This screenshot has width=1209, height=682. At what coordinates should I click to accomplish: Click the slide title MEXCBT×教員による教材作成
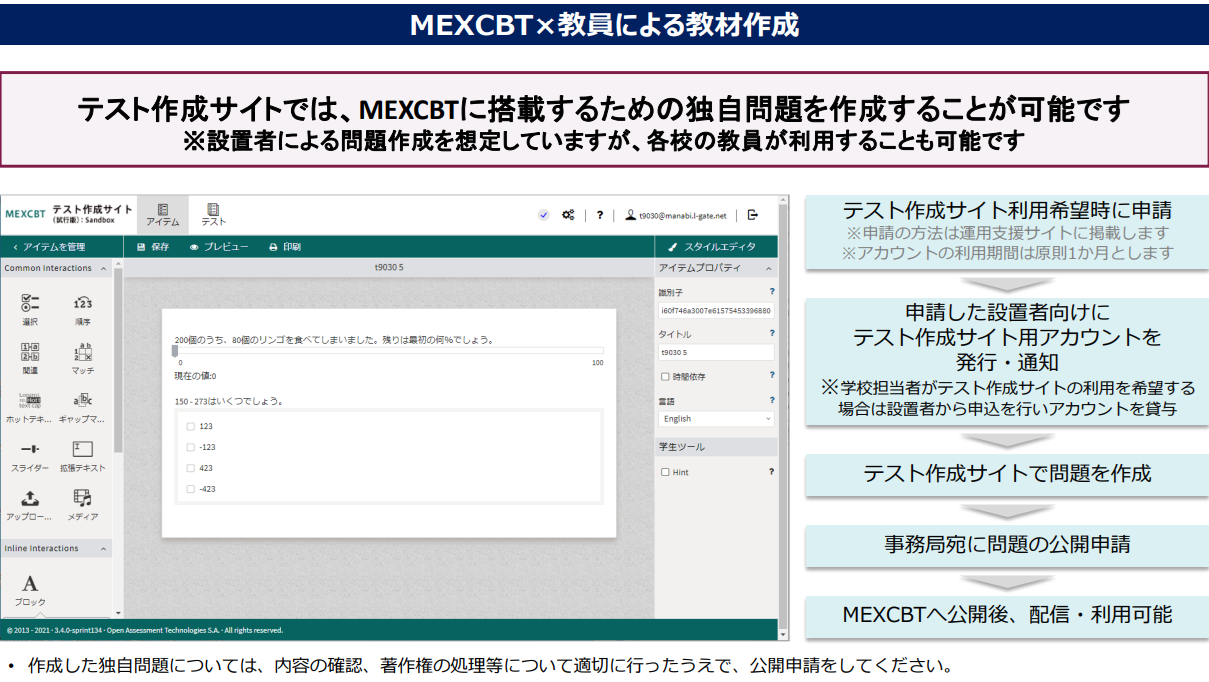click(x=604, y=25)
